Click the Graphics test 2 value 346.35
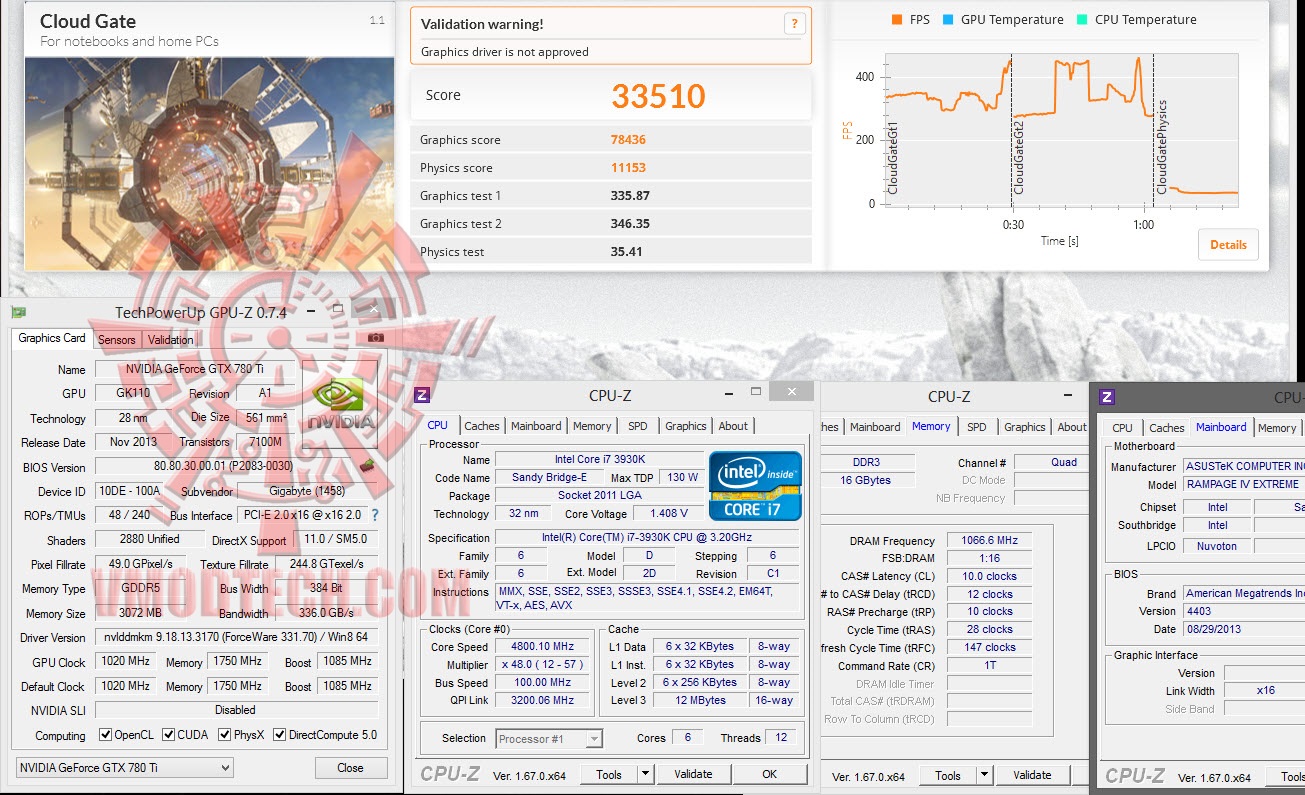 pos(631,224)
